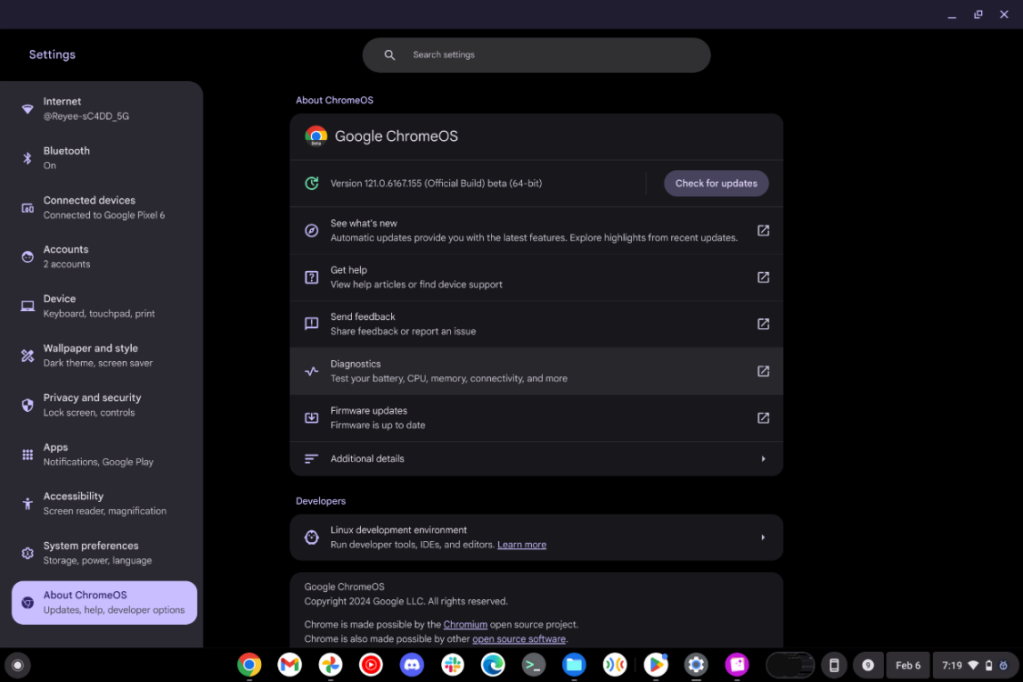Screen dimensions: 1023x682
Task: Click the Learn more link
Action: pos(521,545)
